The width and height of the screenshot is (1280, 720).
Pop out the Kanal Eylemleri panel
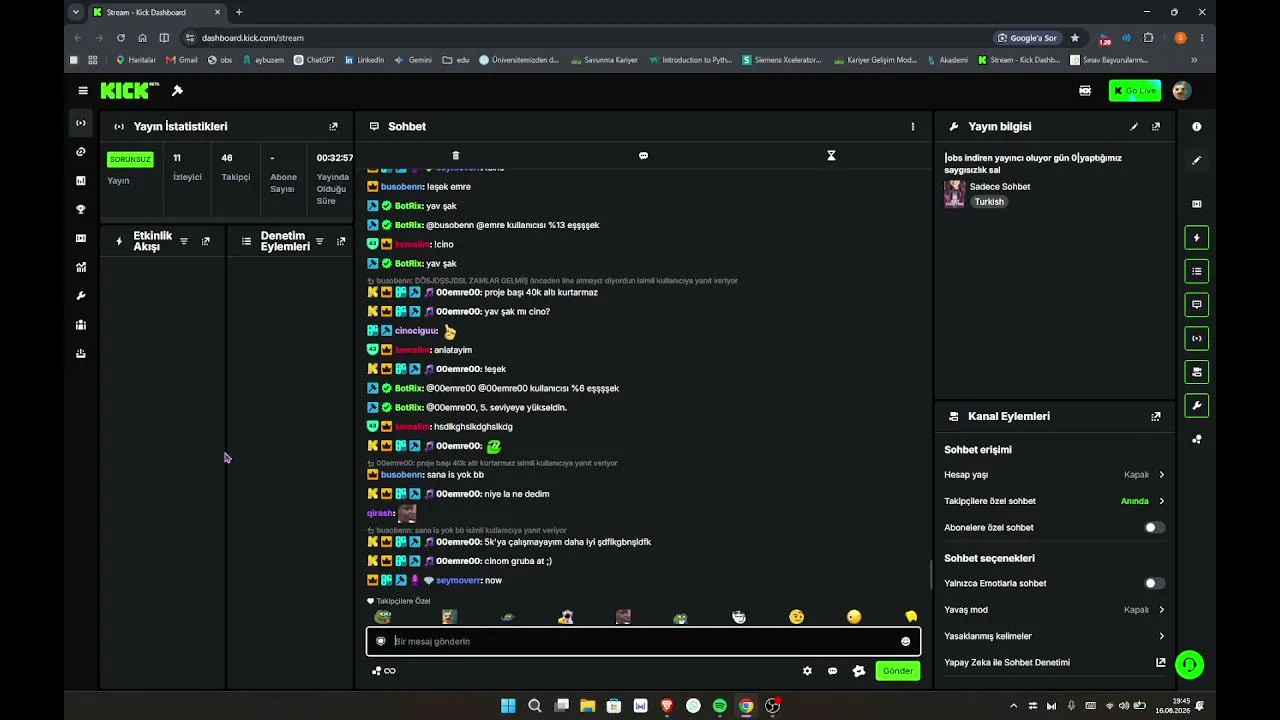point(1156,416)
